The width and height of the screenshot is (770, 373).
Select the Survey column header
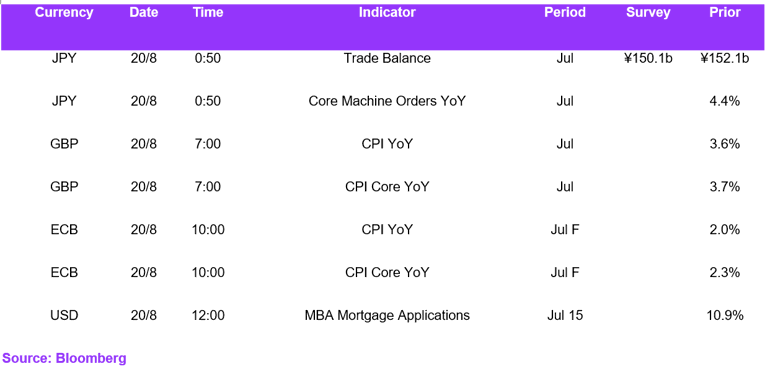pyautogui.click(x=648, y=12)
